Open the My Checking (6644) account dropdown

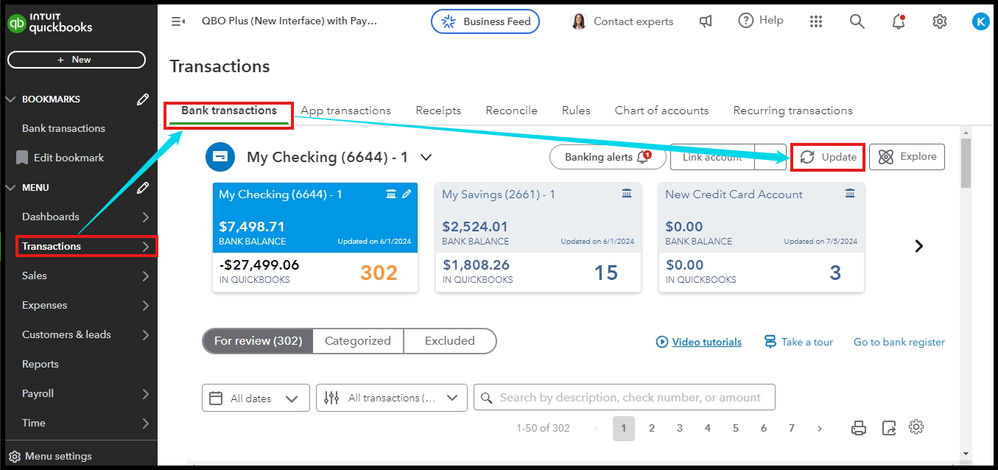point(426,157)
